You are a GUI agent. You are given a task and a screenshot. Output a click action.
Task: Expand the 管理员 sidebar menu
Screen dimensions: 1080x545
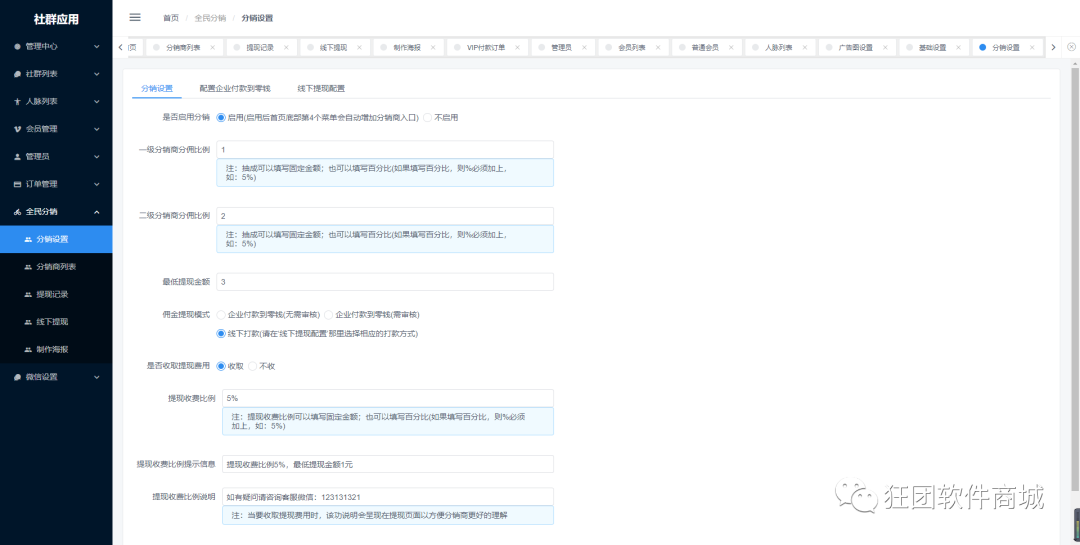tap(97, 156)
